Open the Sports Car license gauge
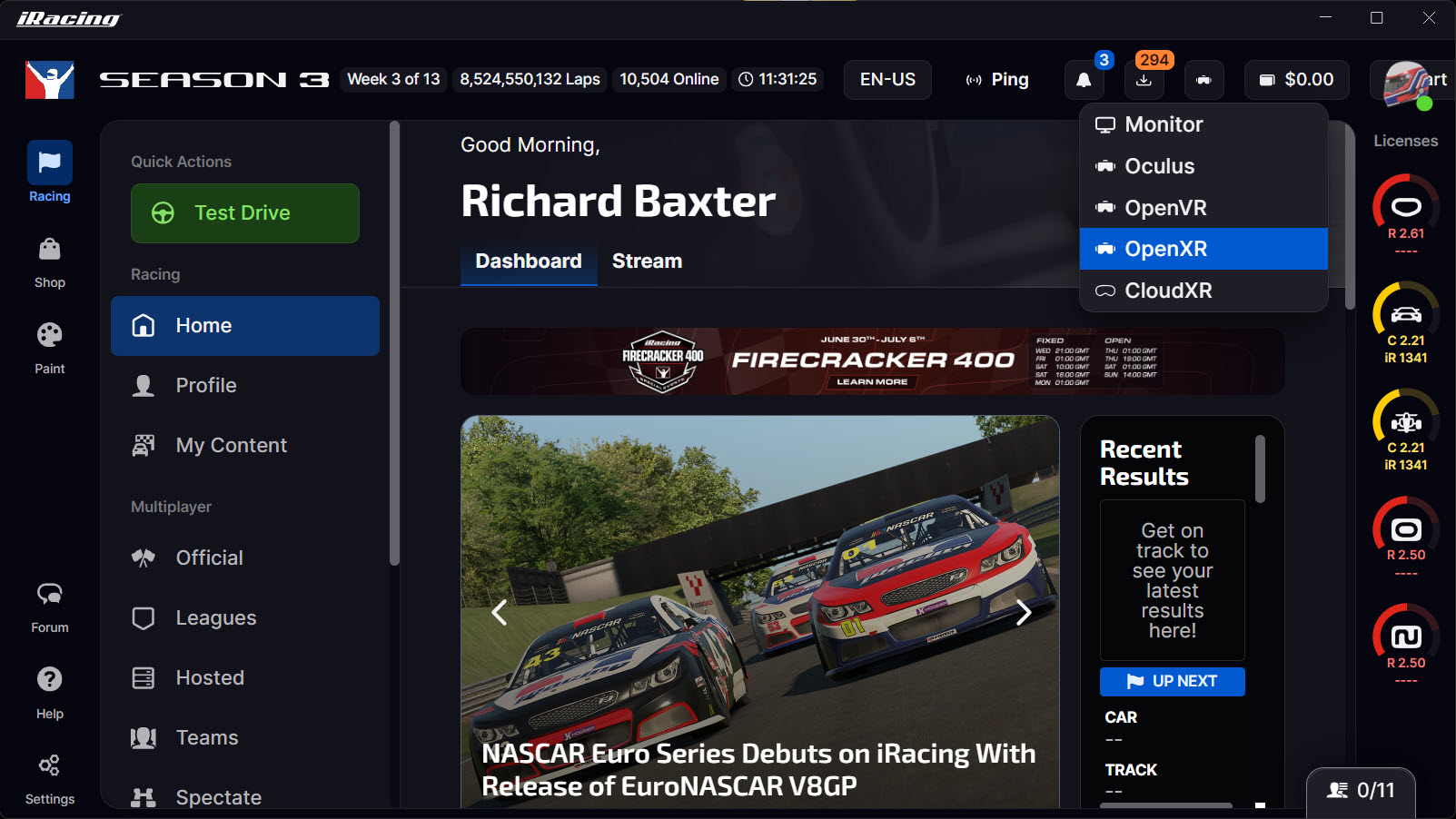Viewport: 1456px width, 819px height. 1406,323
